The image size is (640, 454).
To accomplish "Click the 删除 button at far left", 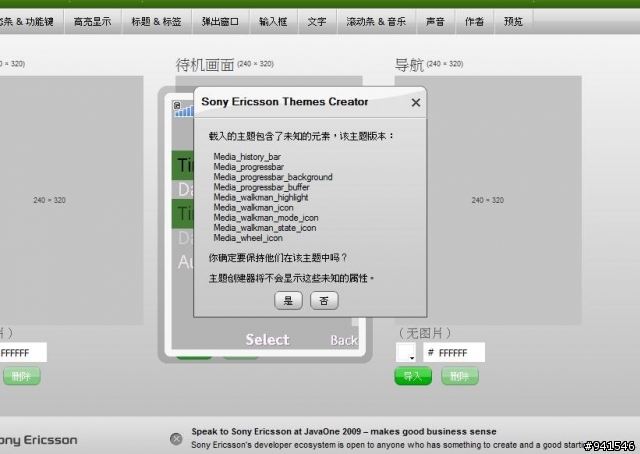I will (x=22, y=376).
